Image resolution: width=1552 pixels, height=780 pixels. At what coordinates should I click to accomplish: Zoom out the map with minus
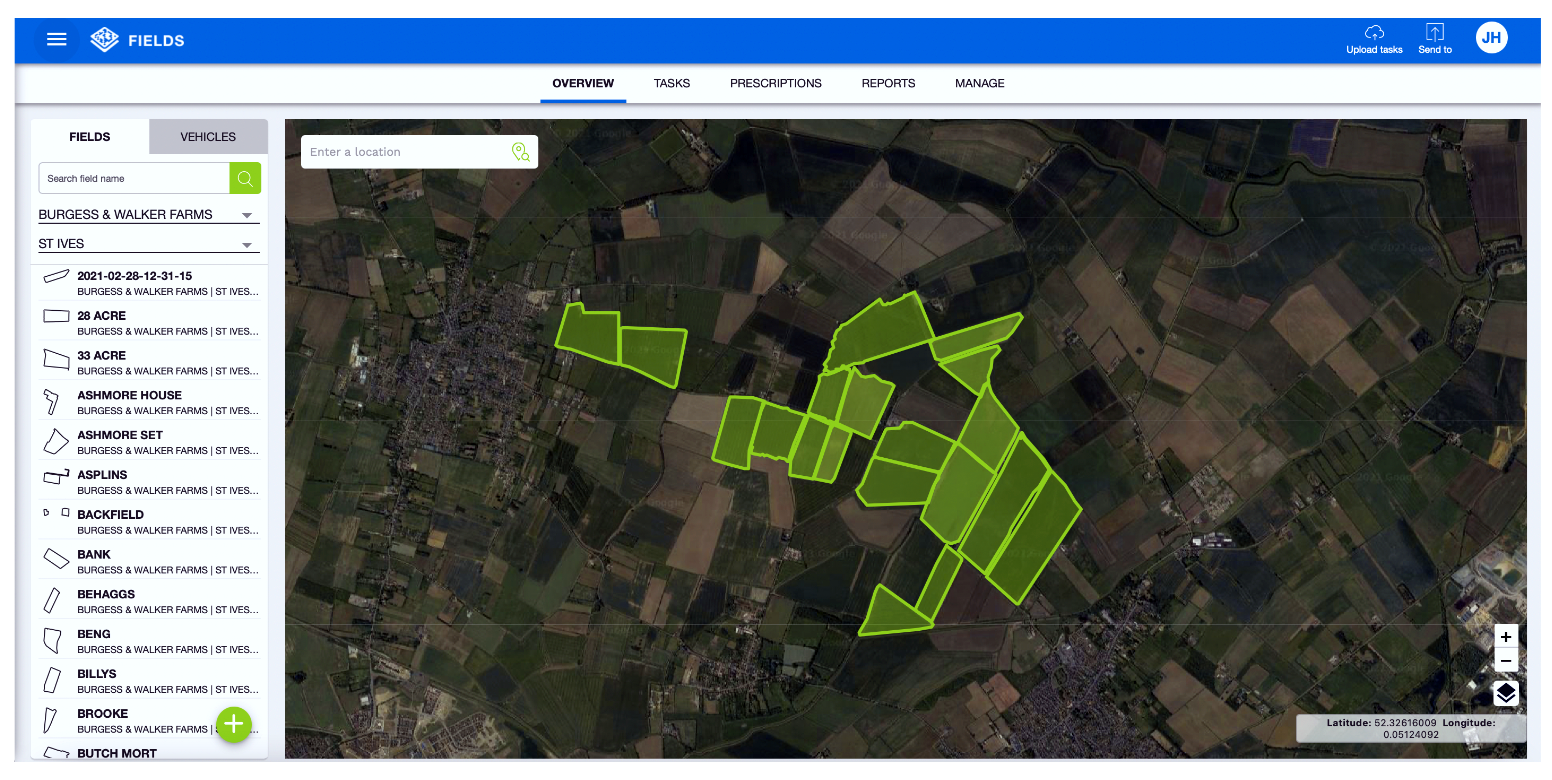(x=1506, y=660)
